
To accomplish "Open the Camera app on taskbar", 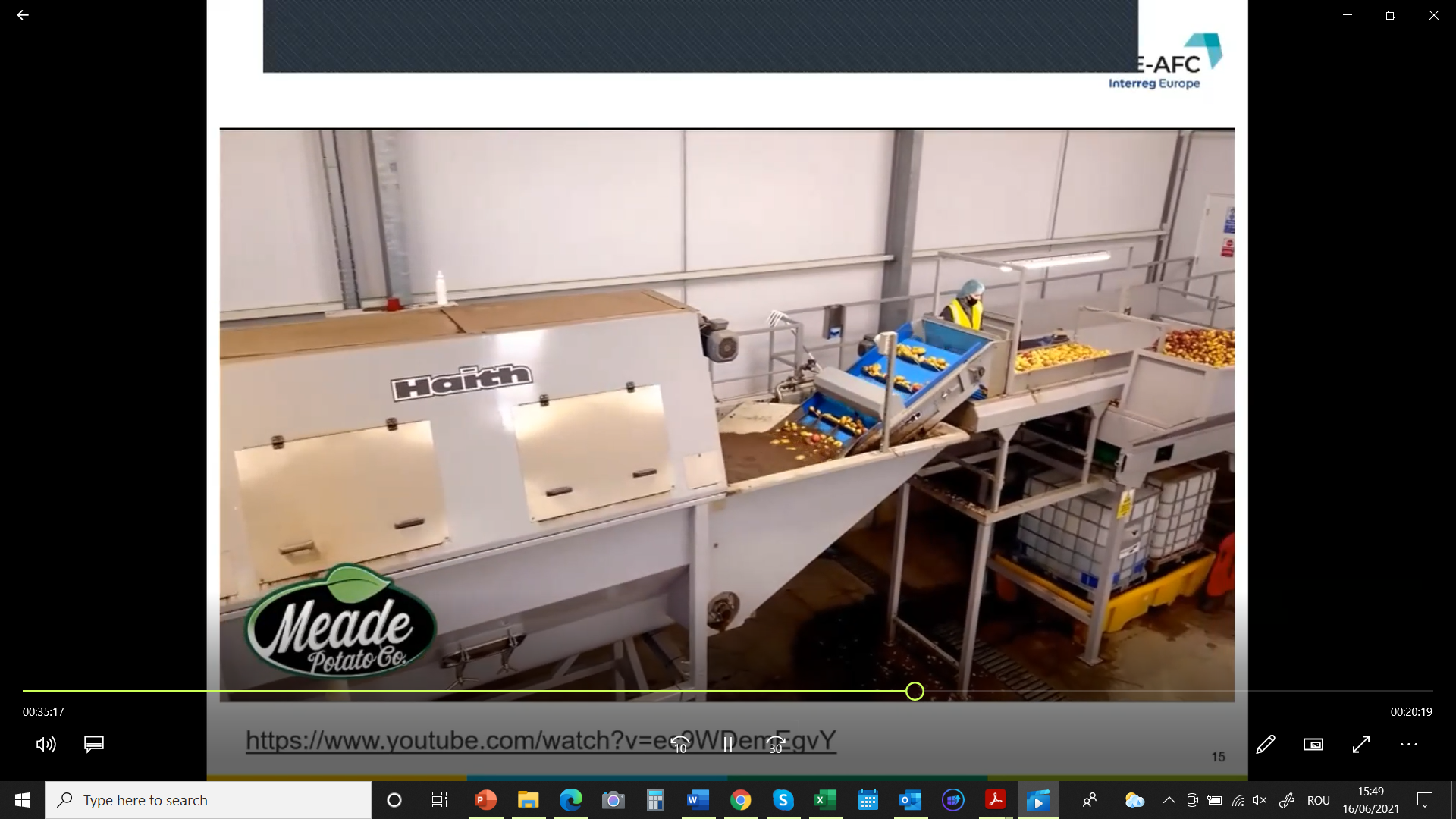I will point(613,800).
